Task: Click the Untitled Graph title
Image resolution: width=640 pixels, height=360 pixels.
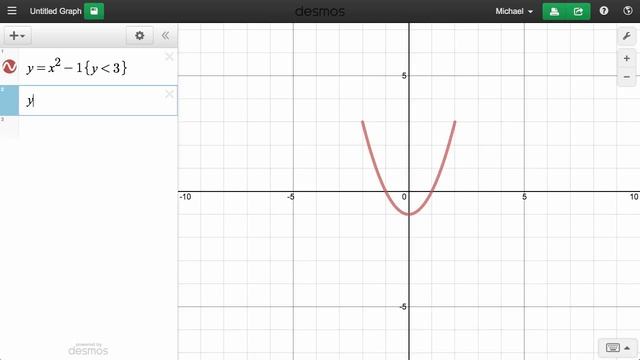Action: point(56,11)
